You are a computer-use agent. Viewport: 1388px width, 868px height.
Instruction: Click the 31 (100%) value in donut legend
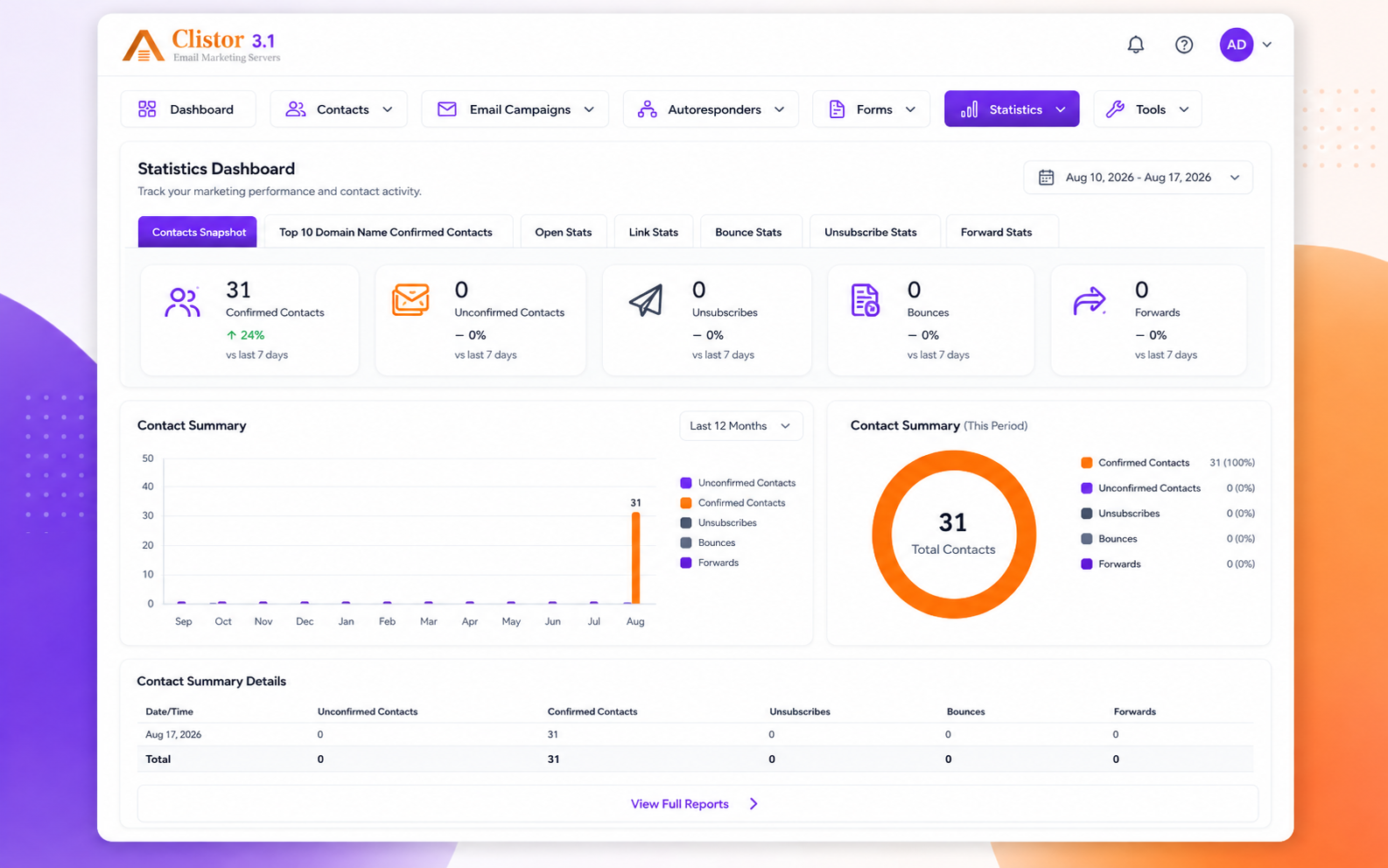pos(1232,463)
